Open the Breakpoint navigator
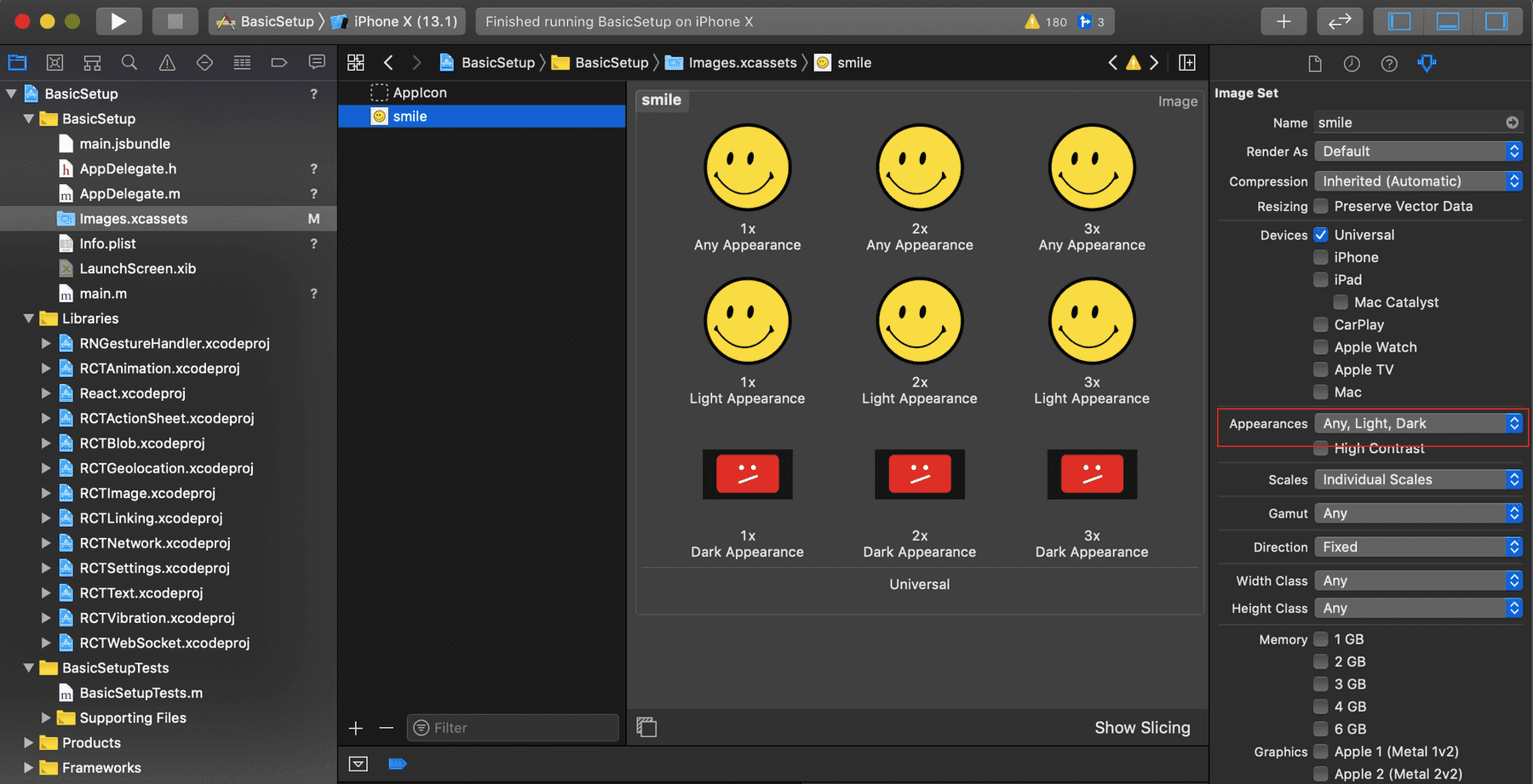Screen dimensions: 1533x784 click(279, 62)
